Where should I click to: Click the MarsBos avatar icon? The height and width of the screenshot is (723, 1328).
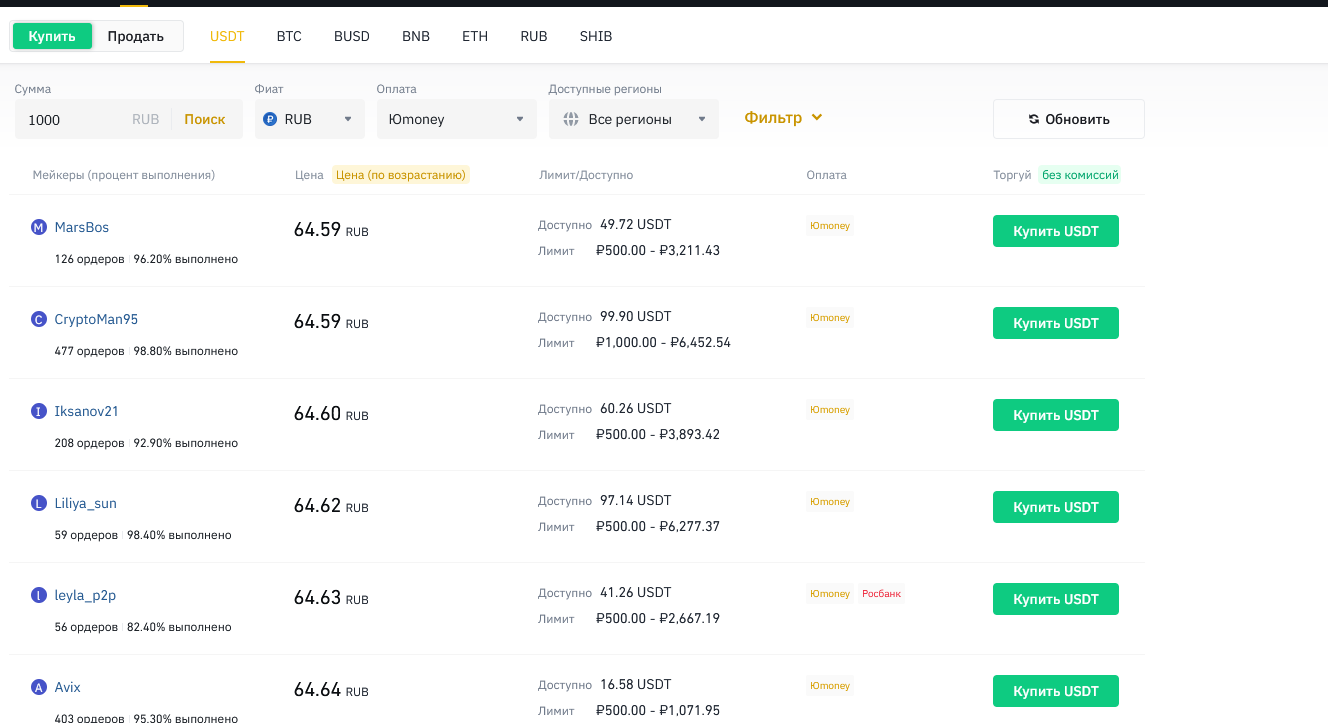tap(39, 228)
